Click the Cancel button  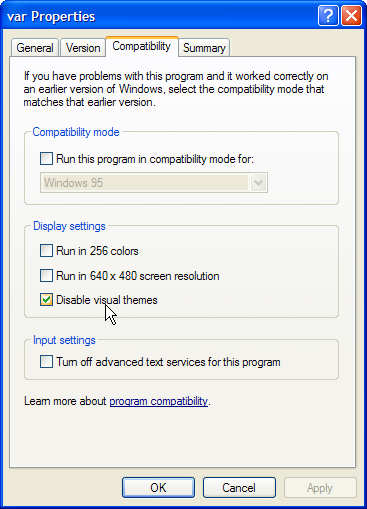[x=239, y=488]
